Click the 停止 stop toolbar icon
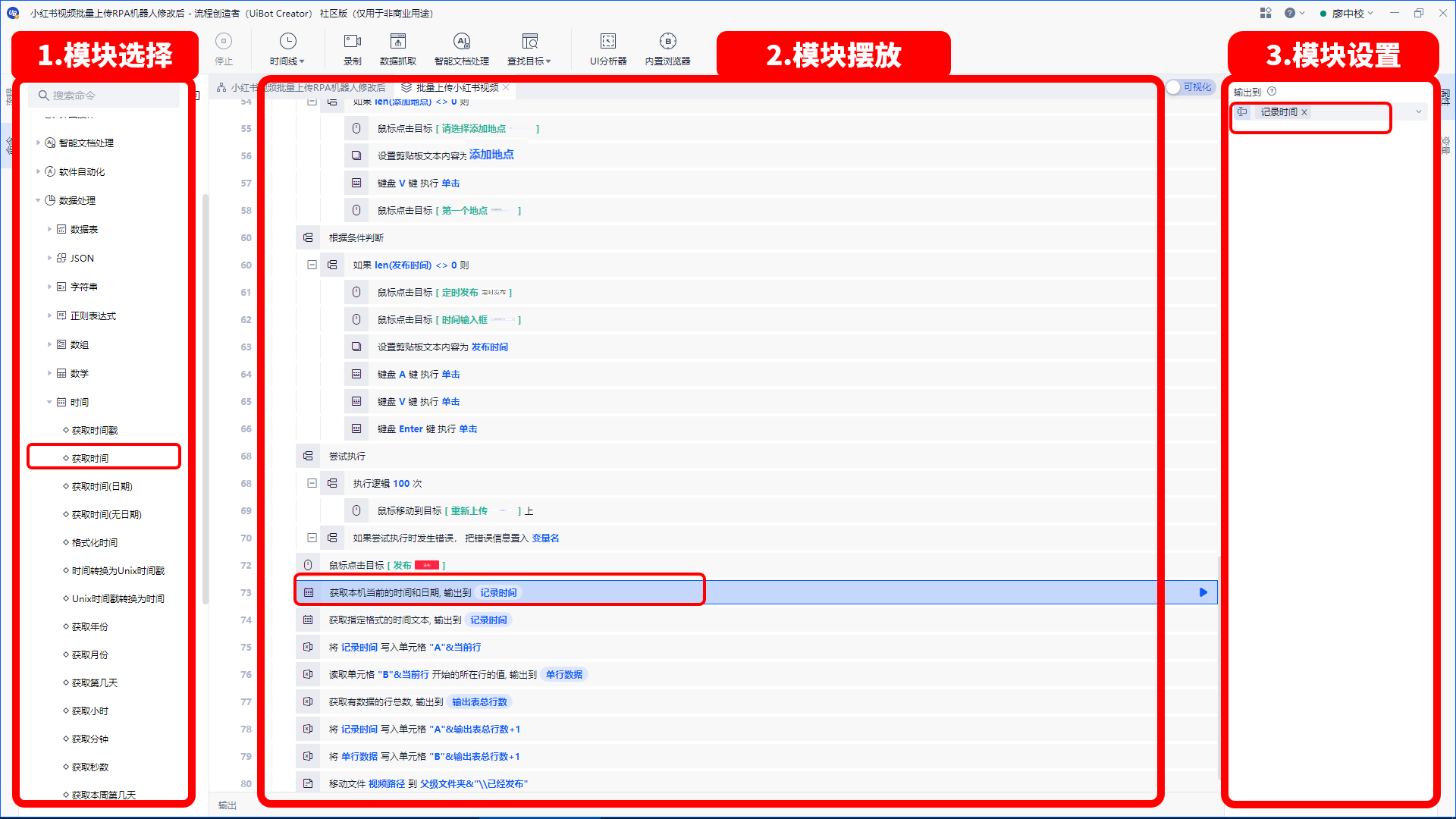This screenshot has width=1456, height=819. [223, 49]
